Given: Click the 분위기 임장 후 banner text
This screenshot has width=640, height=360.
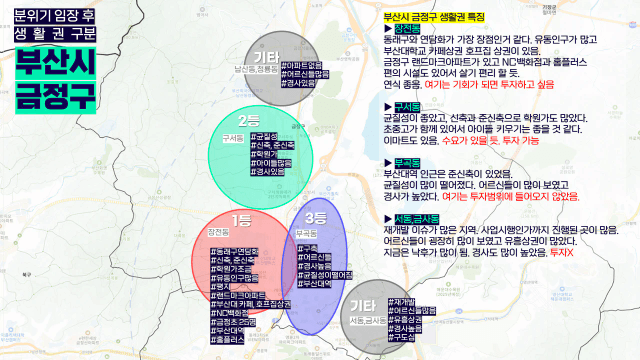Looking at the screenshot, I should [x=55, y=16].
